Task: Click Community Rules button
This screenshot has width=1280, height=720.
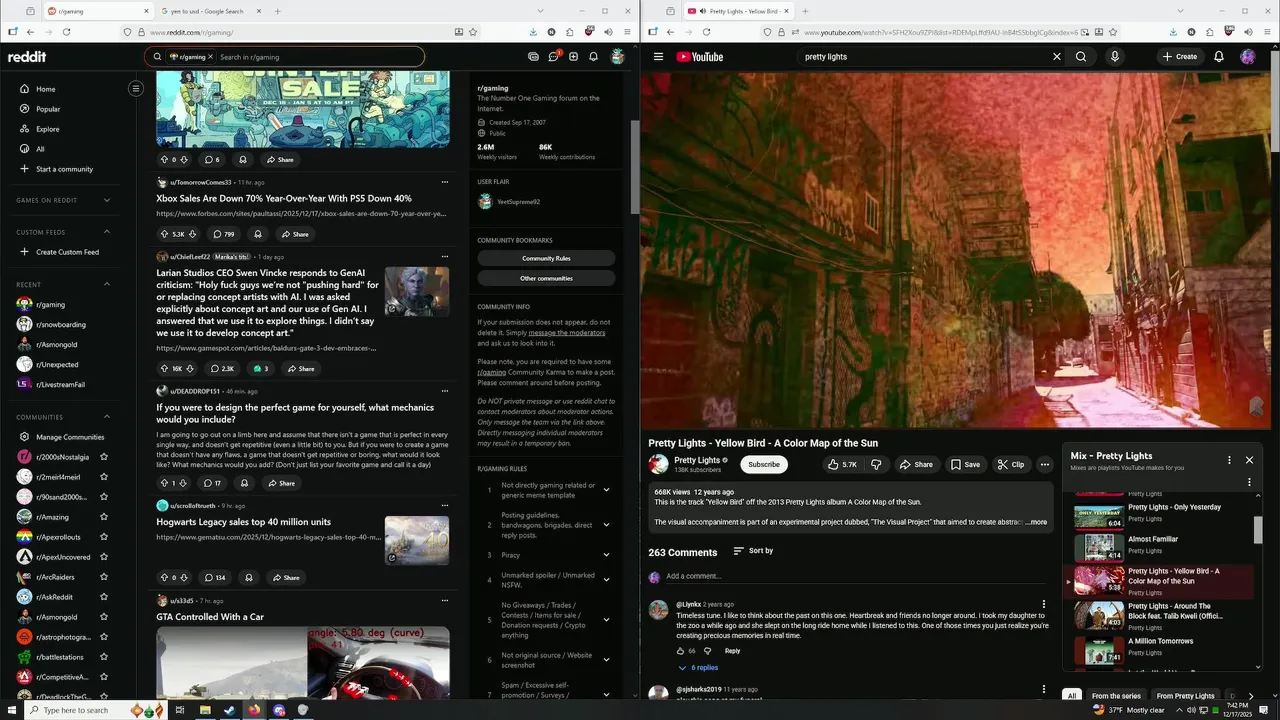Action: click(x=546, y=258)
